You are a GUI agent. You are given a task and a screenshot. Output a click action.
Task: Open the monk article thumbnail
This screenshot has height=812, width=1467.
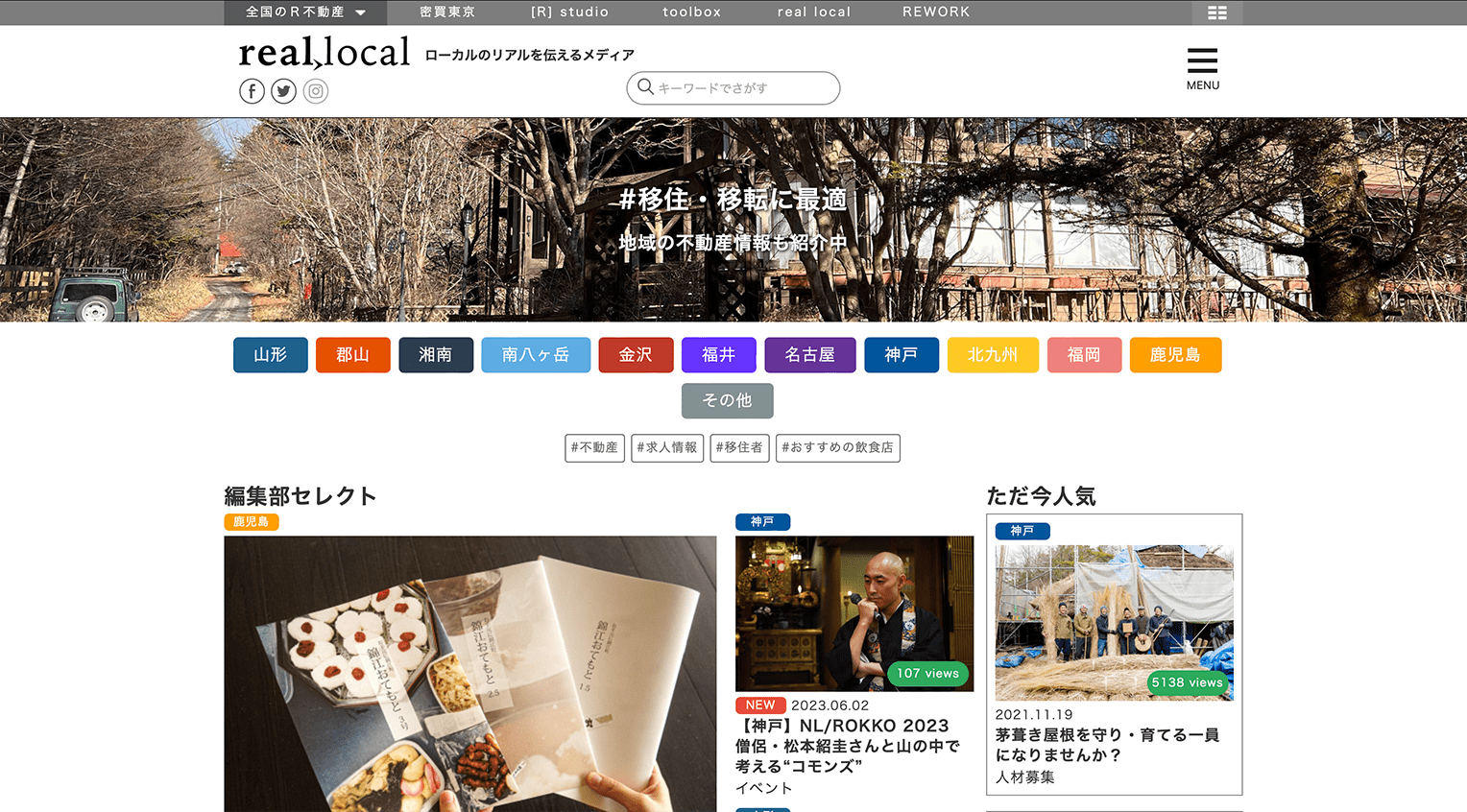point(854,613)
